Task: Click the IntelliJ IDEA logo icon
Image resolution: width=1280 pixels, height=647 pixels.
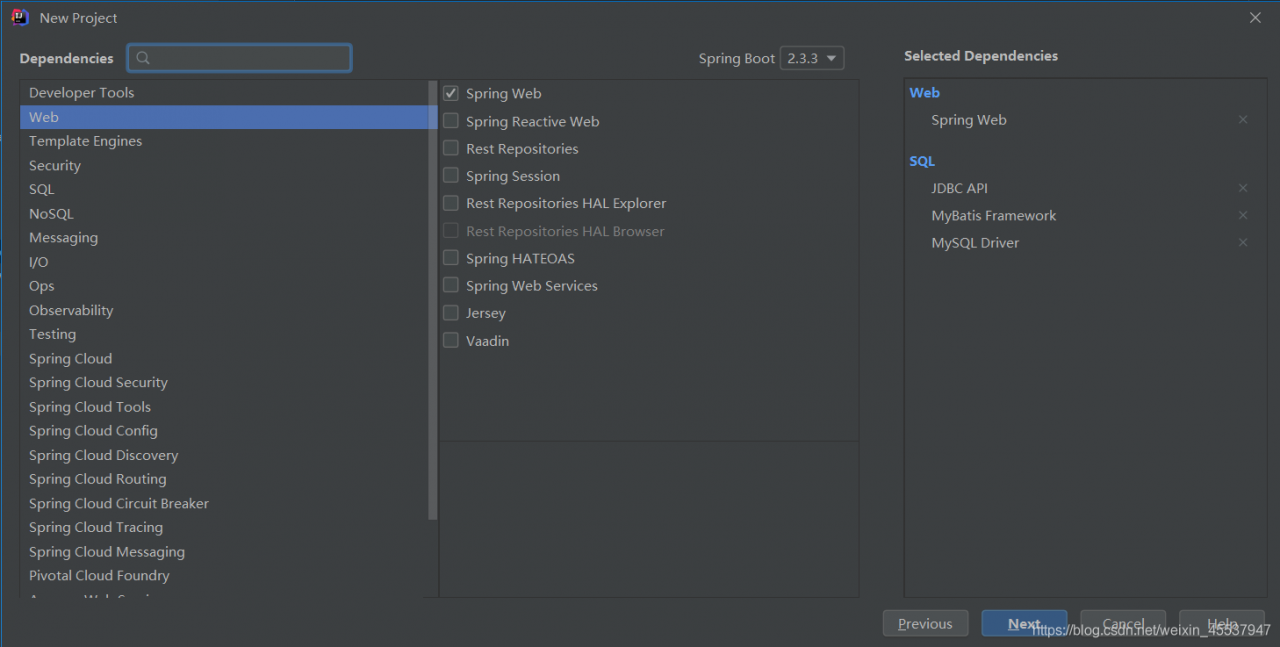Action: click(x=20, y=17)
